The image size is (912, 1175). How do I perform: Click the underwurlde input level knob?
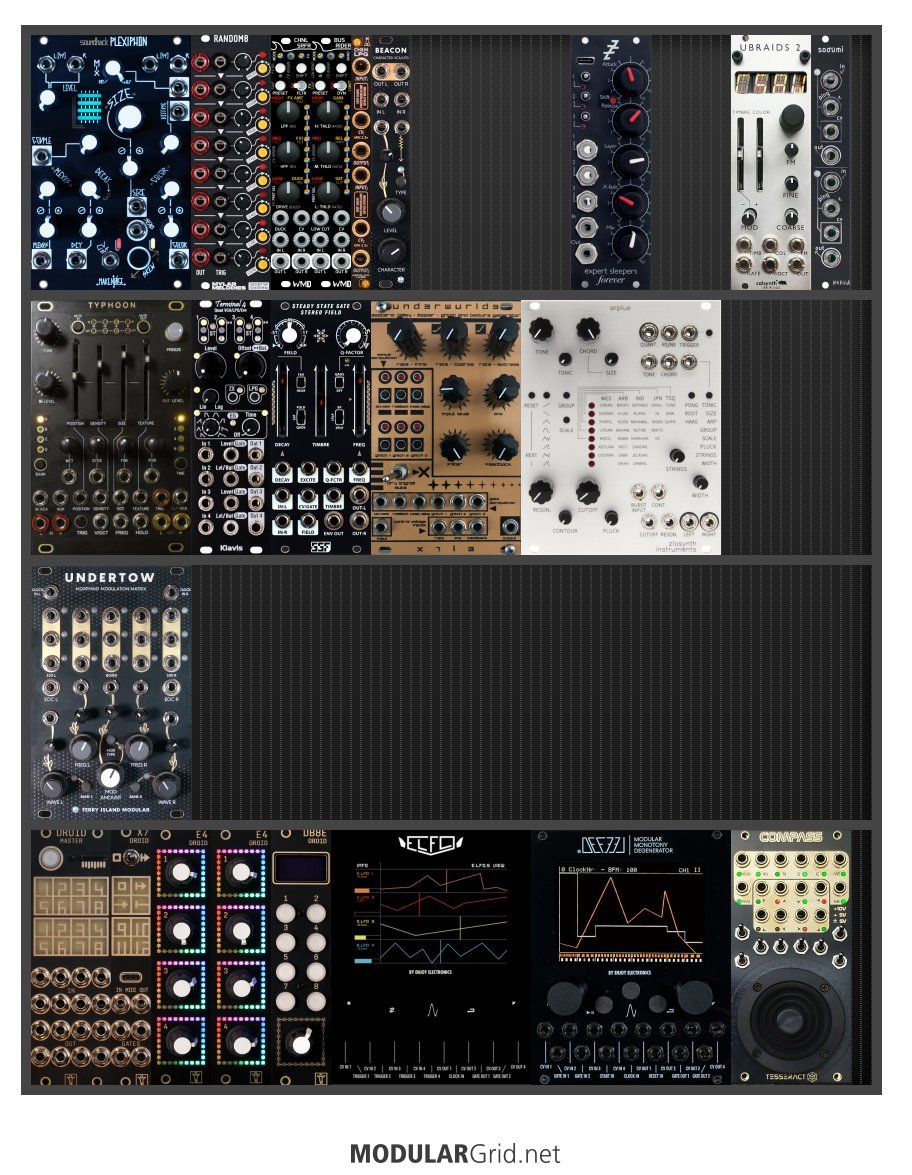coord(454,391)
